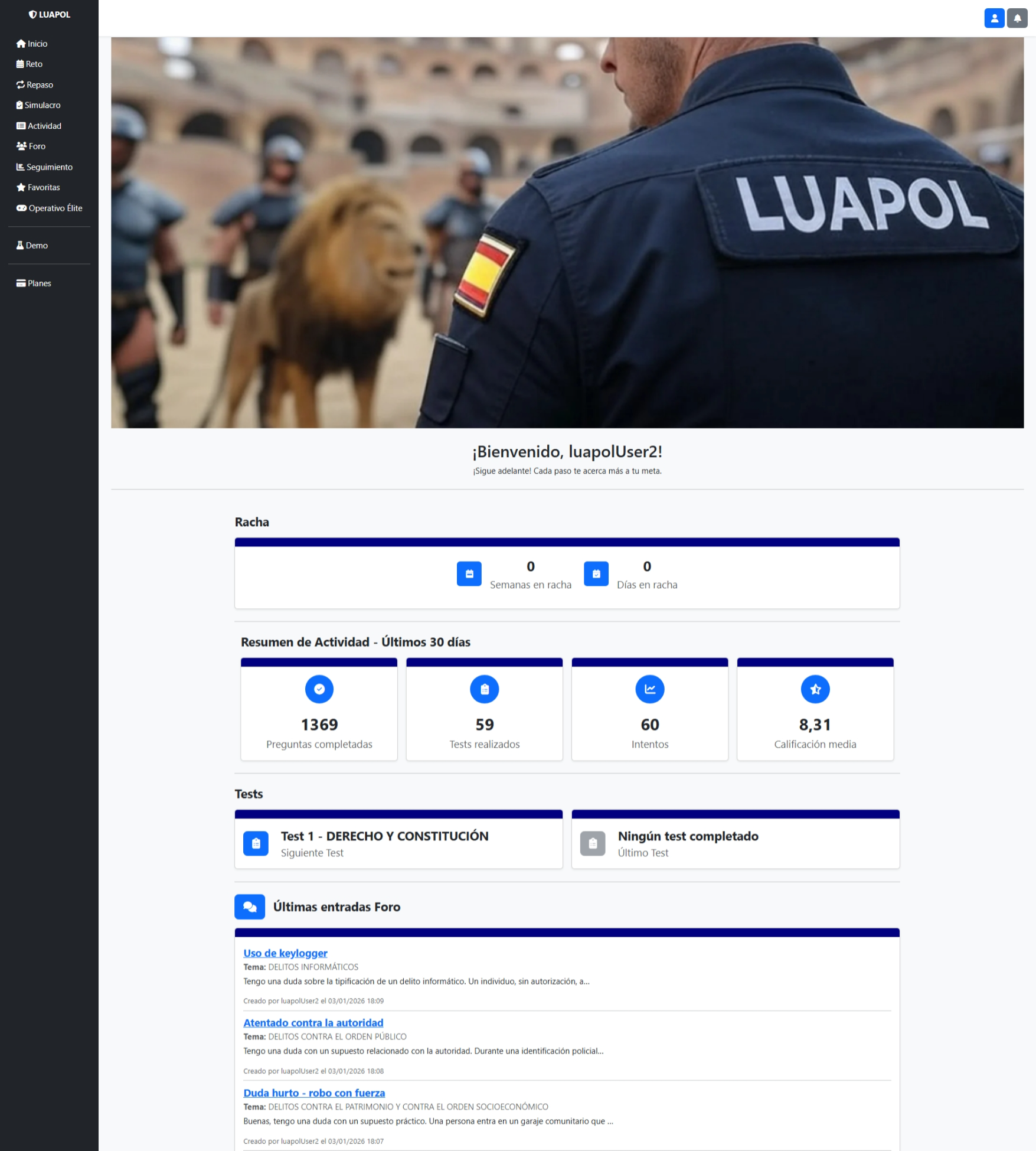Open the user profile icon button
This screenshot has height=1151, width=1036.
pyautogui.click(x=994, y=18)
